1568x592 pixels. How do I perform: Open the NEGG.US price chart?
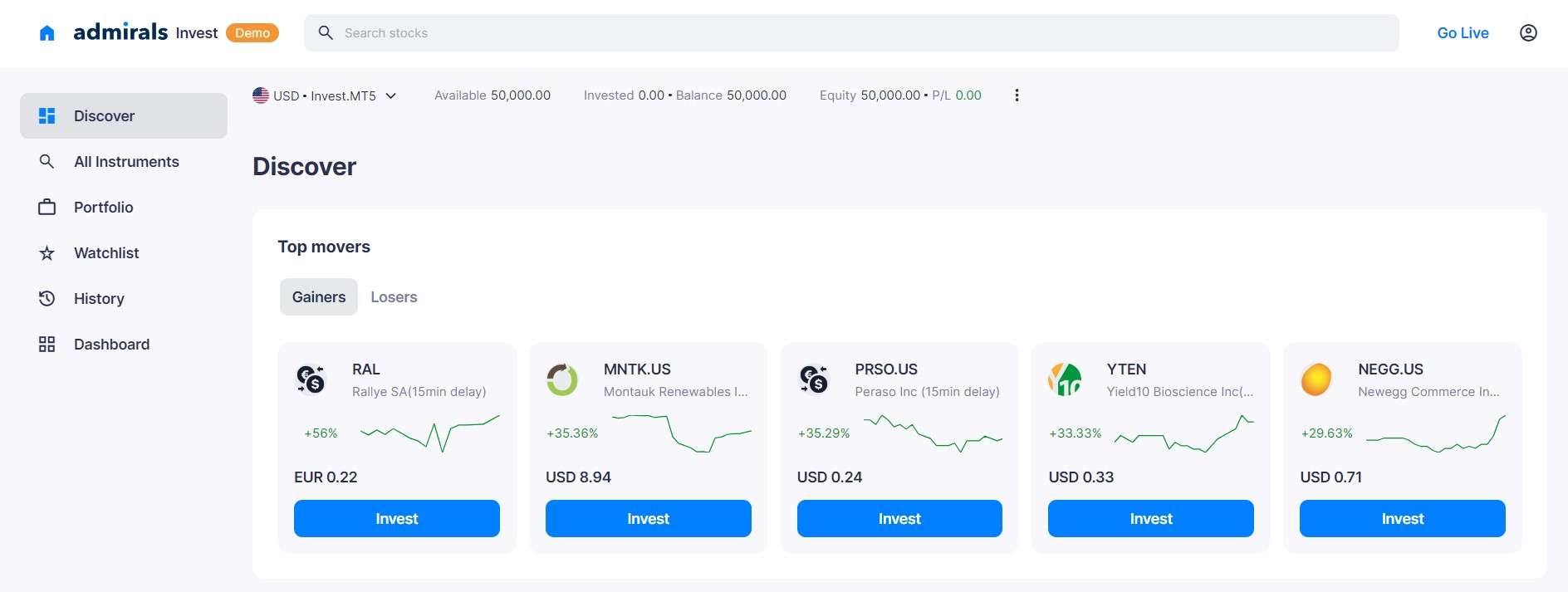click(x=1436, y=433)
